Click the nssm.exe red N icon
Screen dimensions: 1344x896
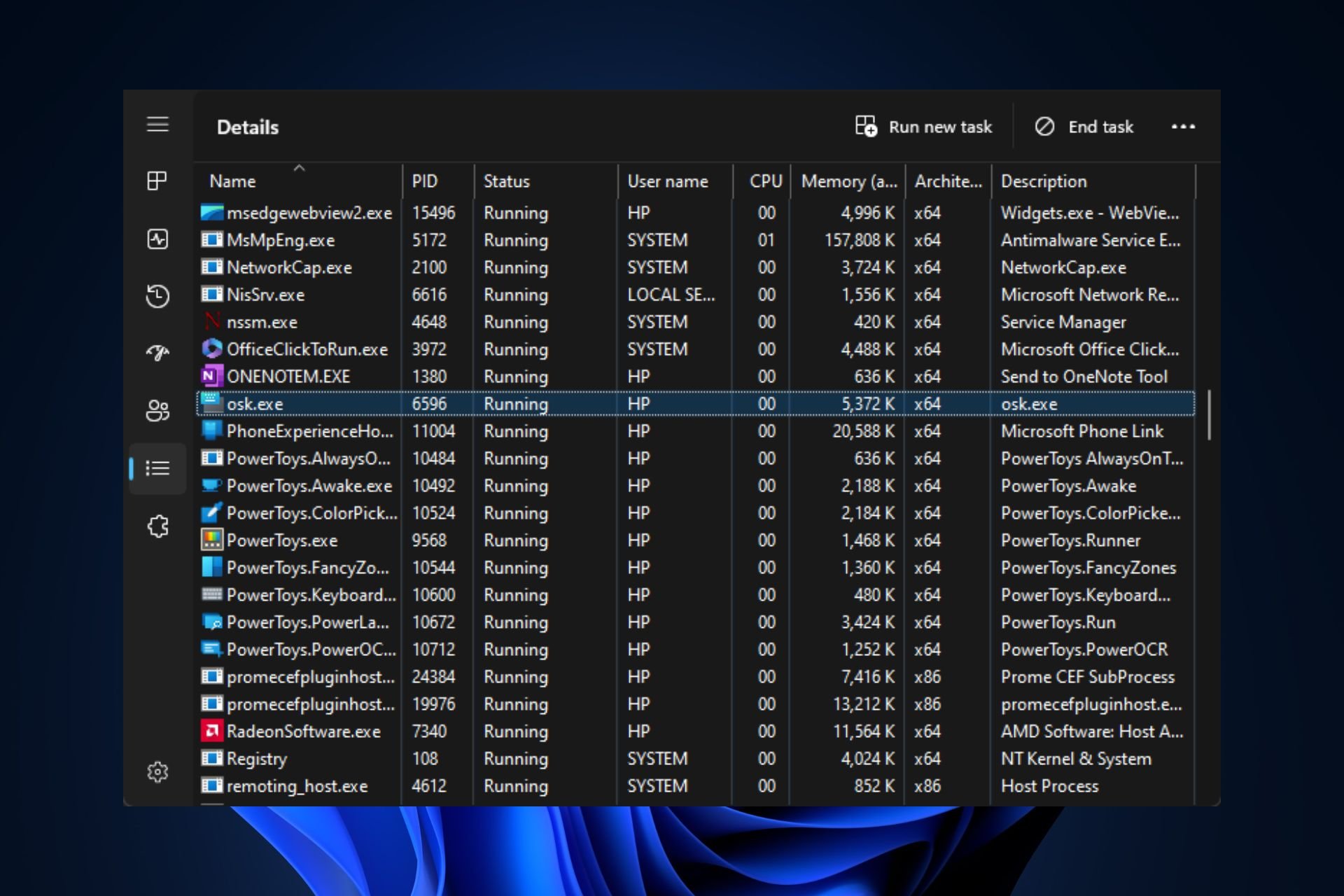211,321
